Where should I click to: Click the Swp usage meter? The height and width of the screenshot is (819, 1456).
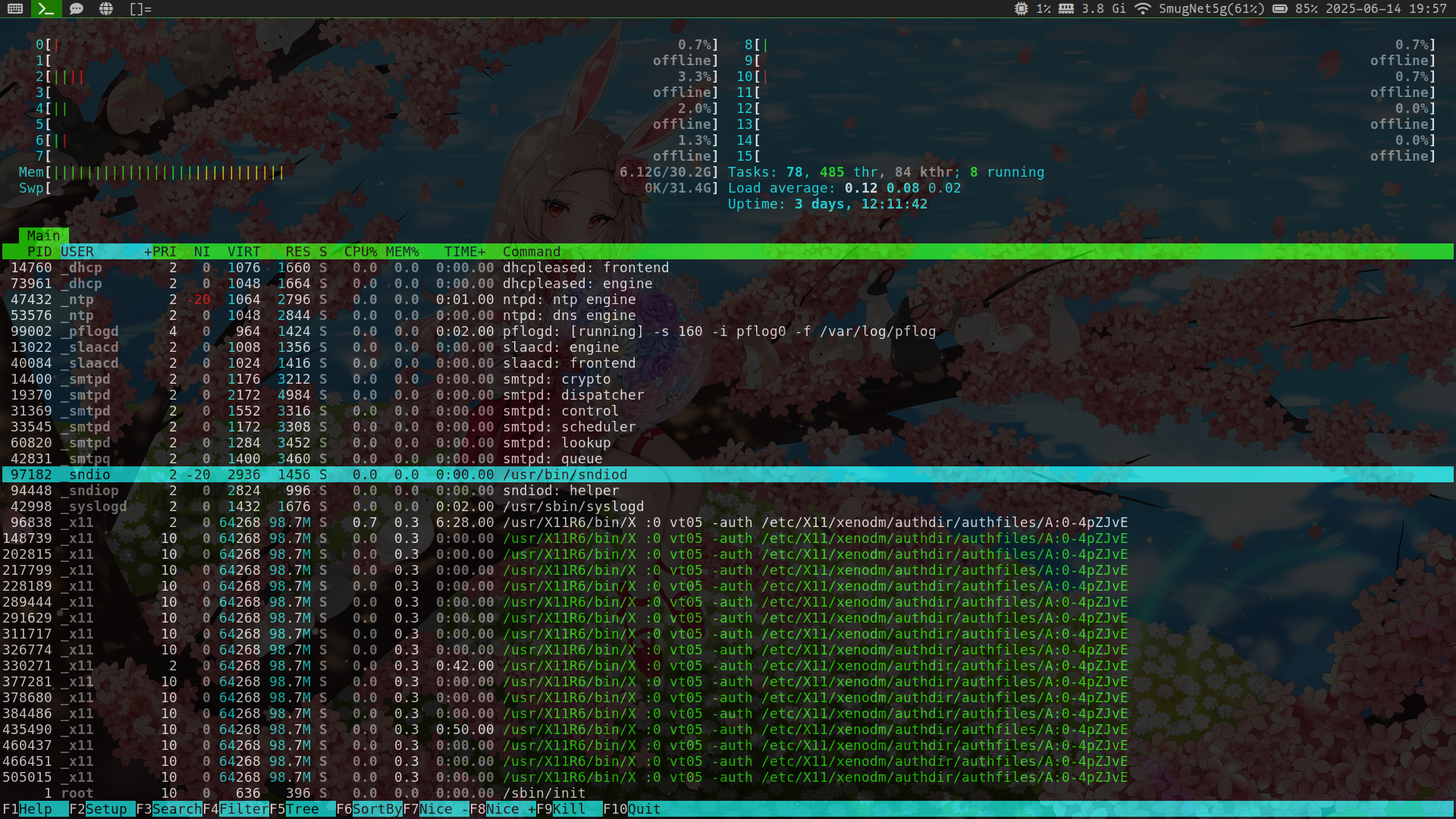pyautogui.click(x=369, y=188)
